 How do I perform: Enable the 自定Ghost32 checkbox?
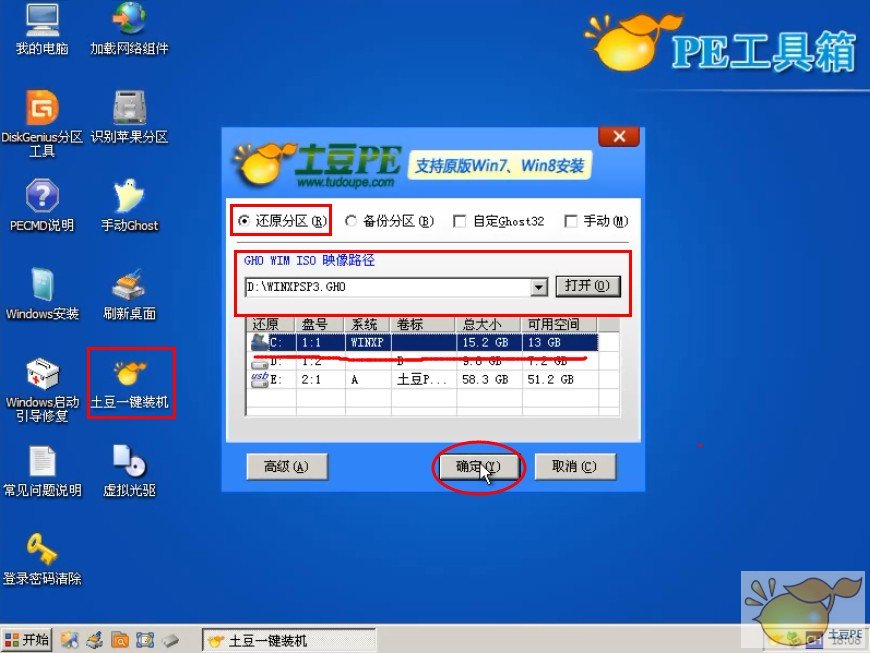[461, 220]
